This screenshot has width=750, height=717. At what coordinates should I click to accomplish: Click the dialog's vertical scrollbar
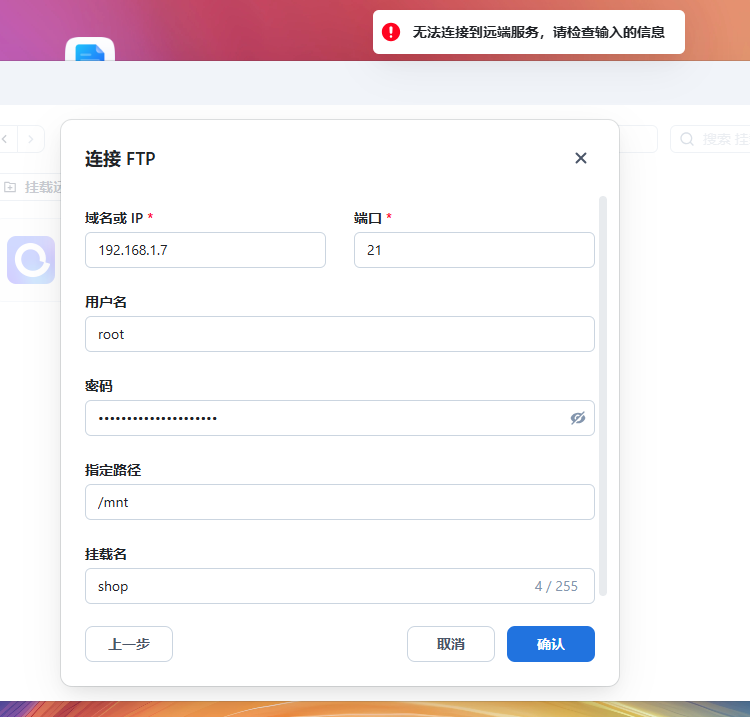click(603, 396)
